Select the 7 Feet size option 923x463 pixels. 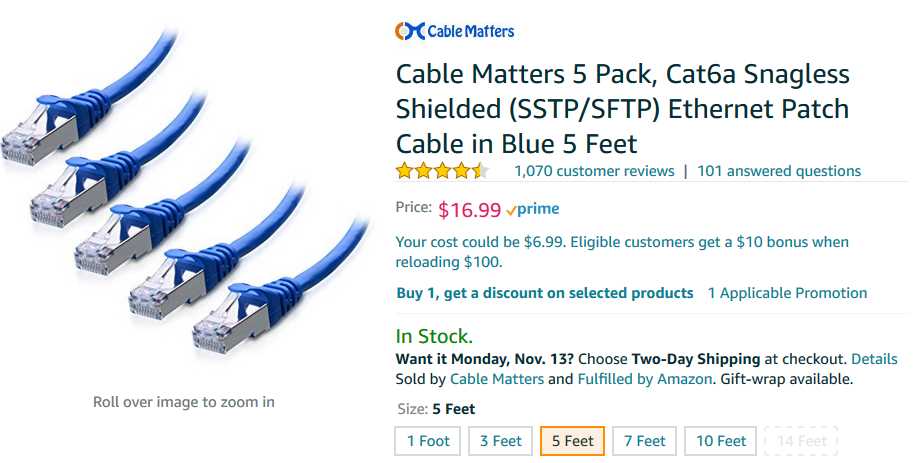coord(644,441)
